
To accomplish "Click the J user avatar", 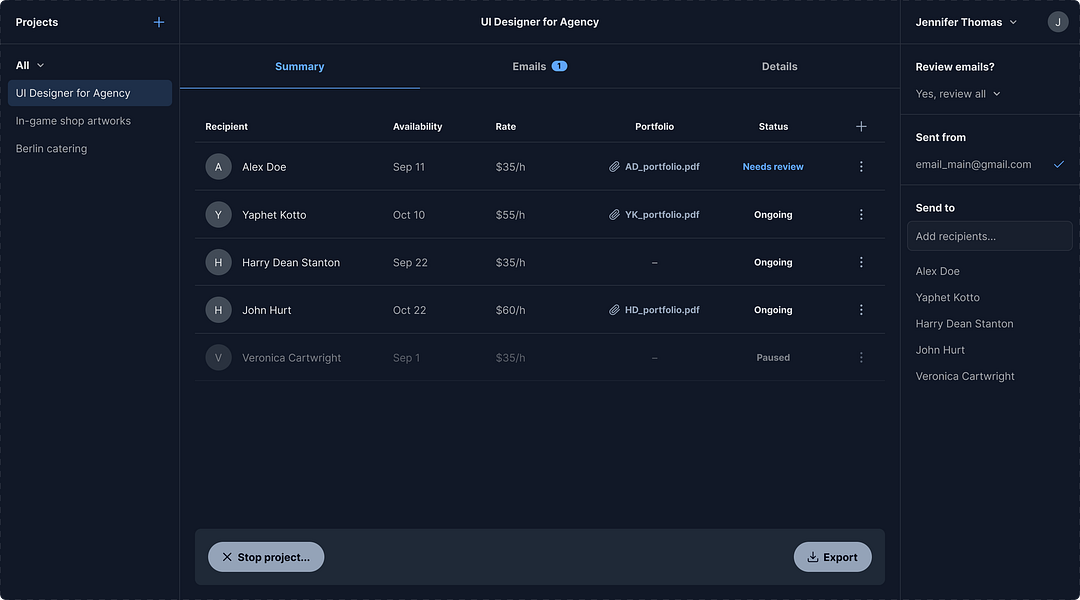I will [x=1058, y=22].
